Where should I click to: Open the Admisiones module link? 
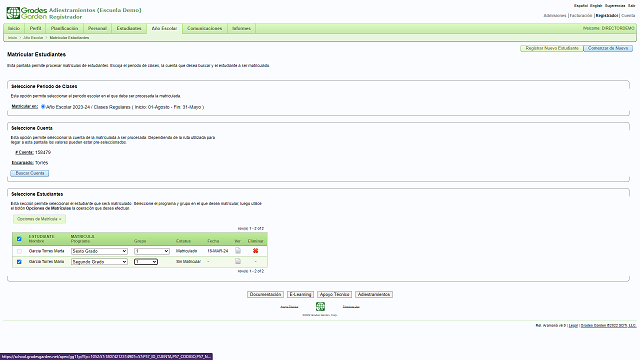click(x=555, y=16)
